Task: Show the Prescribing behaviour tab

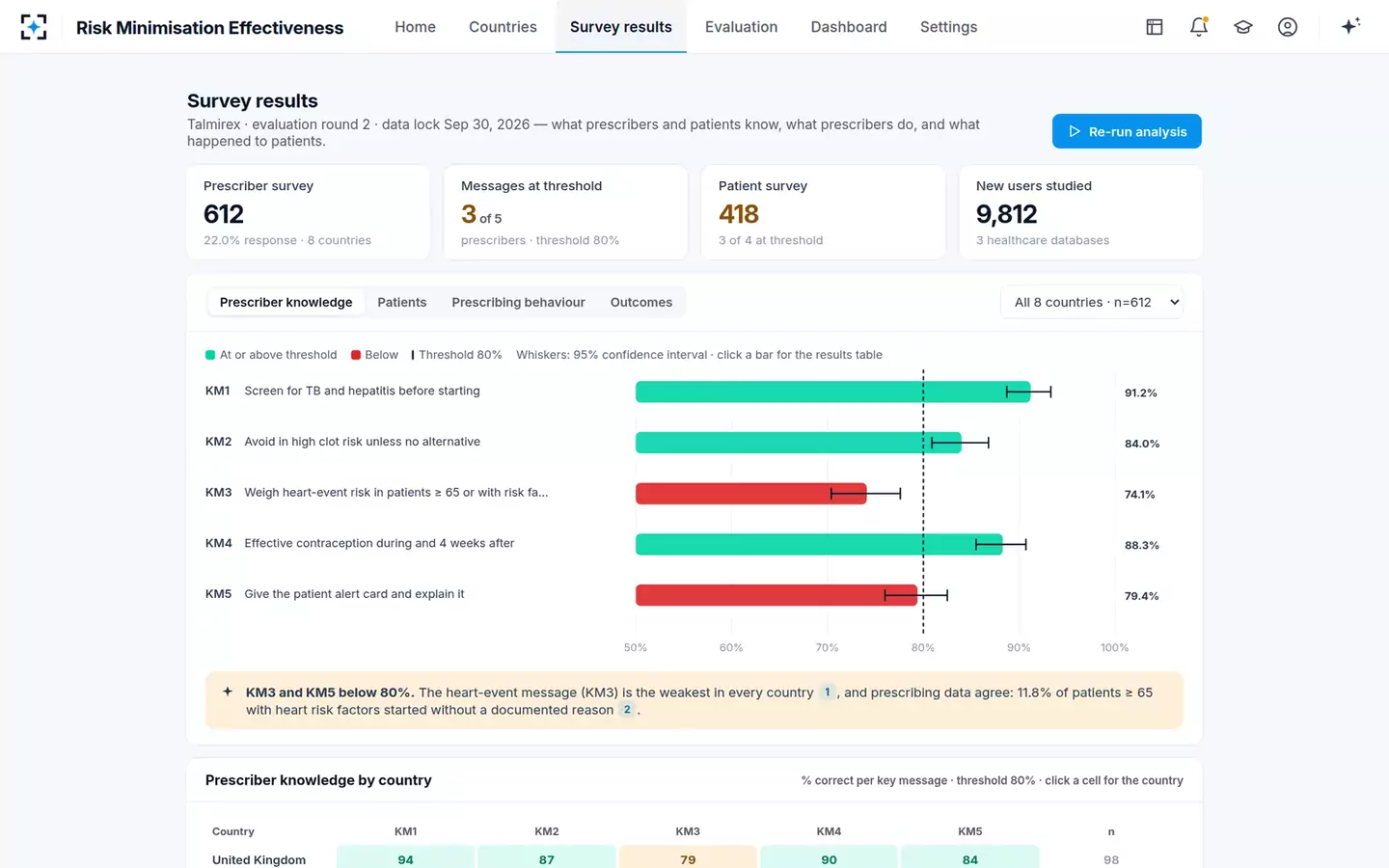Action: coord(518,302)
